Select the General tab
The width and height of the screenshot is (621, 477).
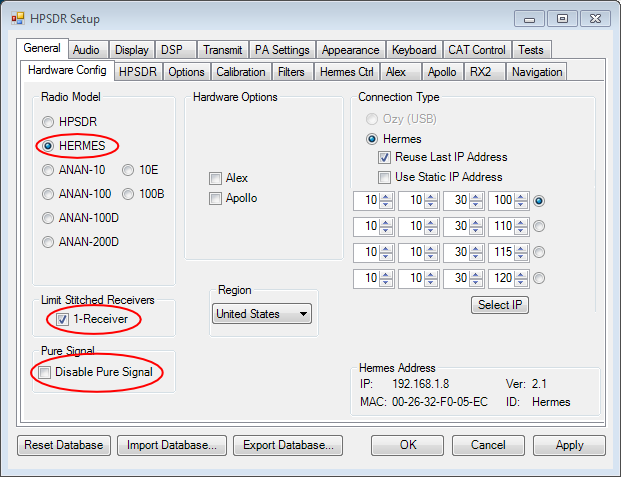[x=42, y=48]
